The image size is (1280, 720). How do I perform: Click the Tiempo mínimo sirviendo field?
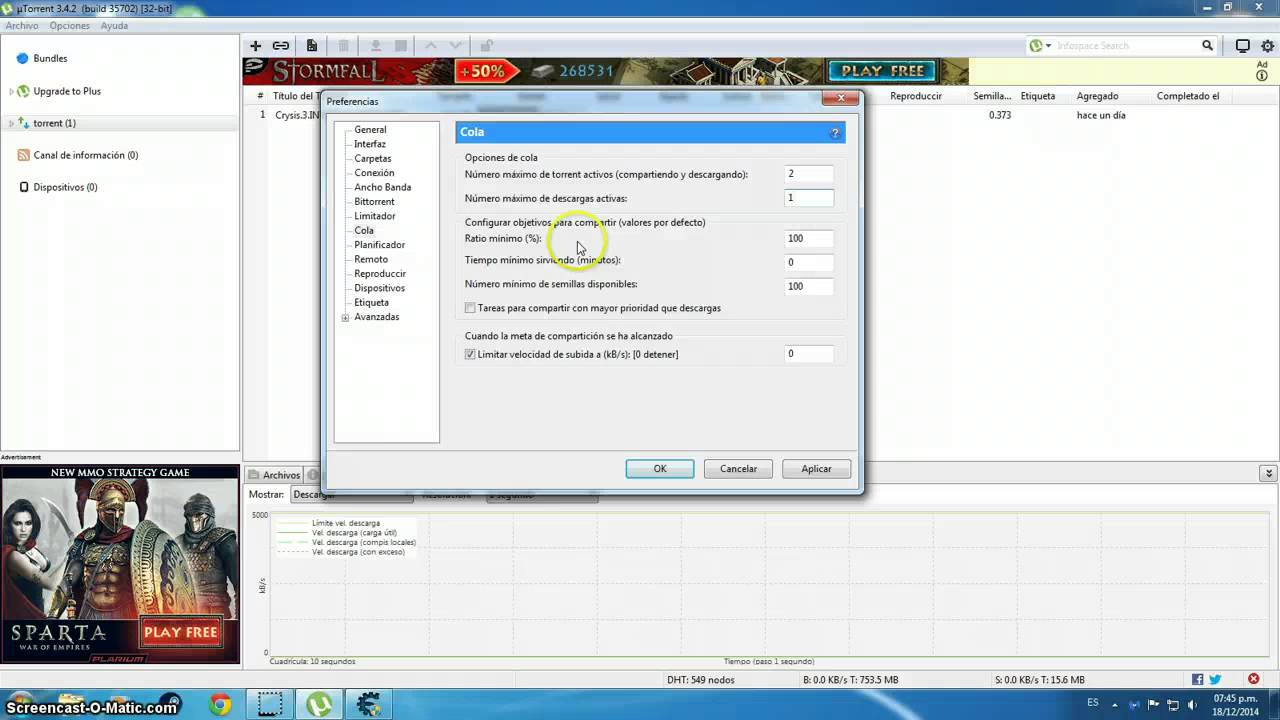tap(809, 262)
